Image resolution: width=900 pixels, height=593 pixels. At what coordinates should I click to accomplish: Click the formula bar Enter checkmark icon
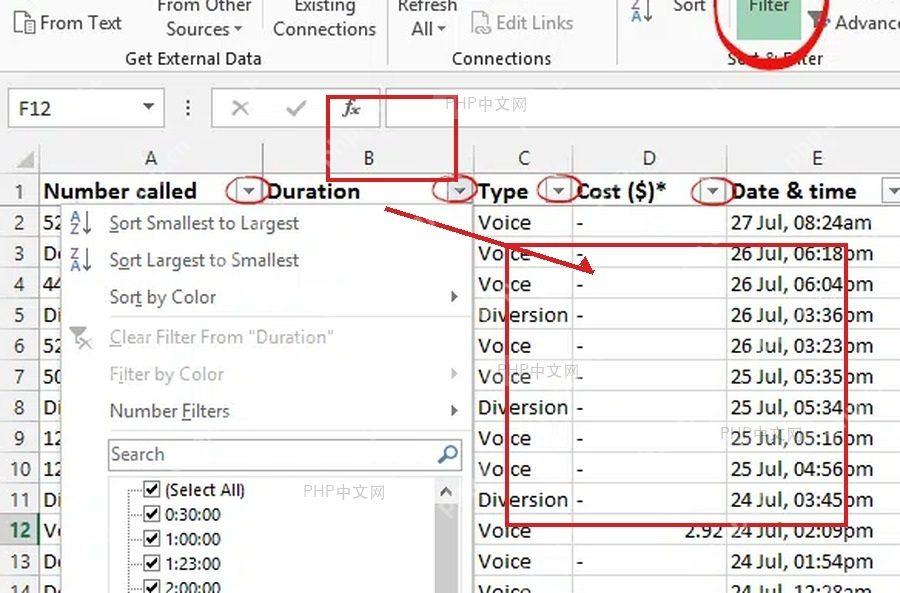[296, 107]
